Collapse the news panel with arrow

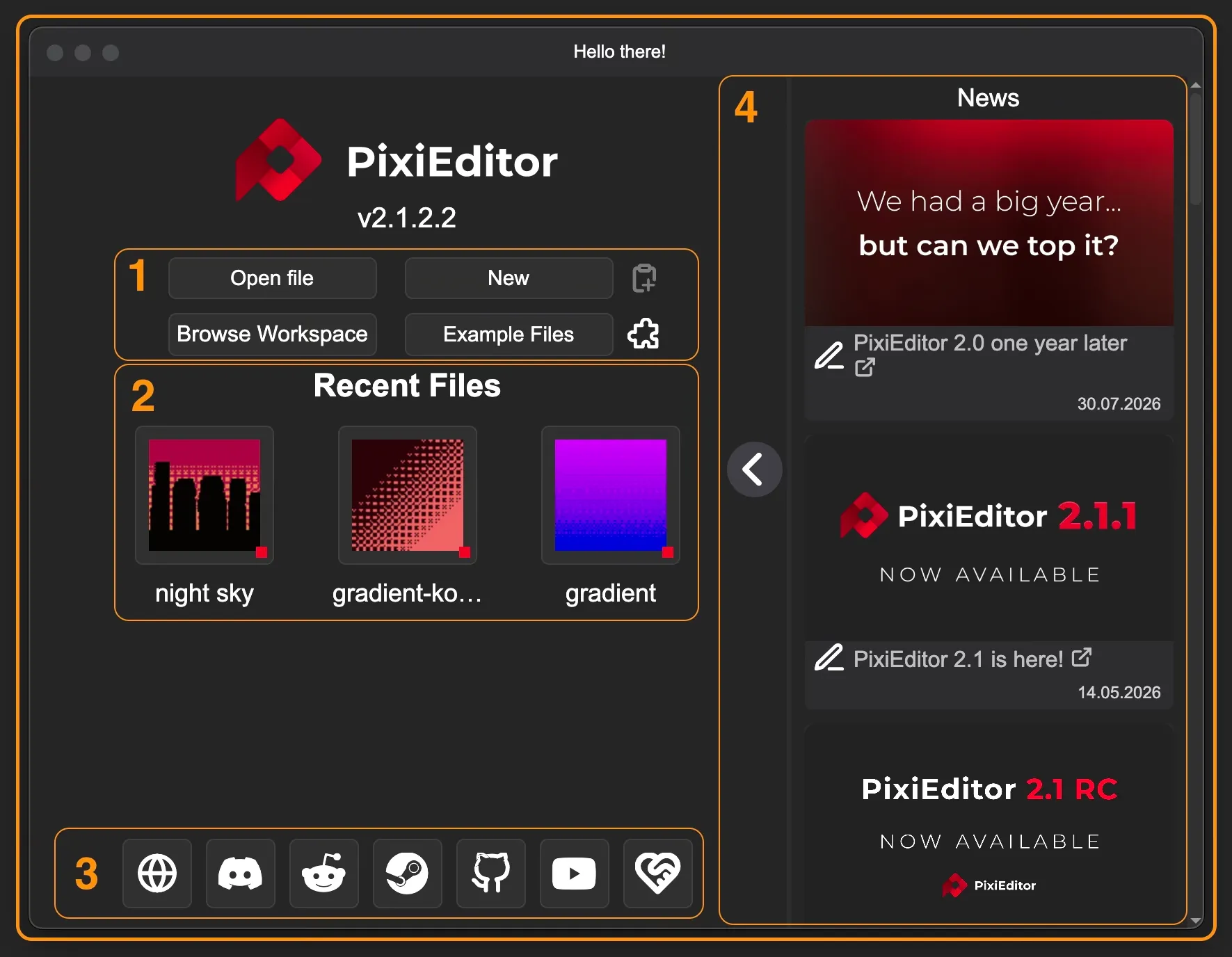[755, 469]
